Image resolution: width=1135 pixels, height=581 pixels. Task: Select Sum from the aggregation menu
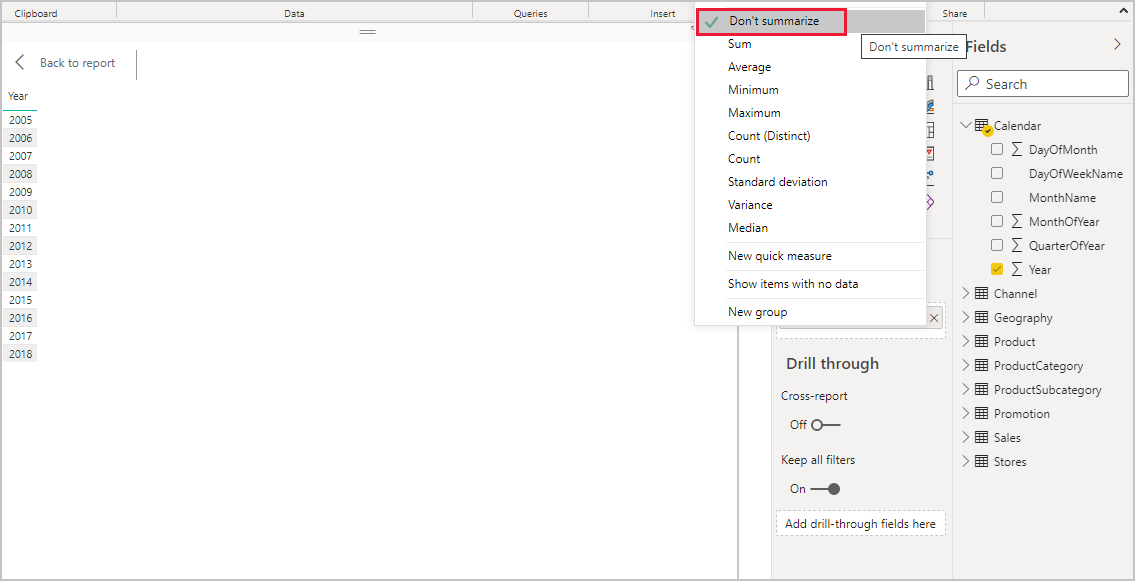coord(739,43)
